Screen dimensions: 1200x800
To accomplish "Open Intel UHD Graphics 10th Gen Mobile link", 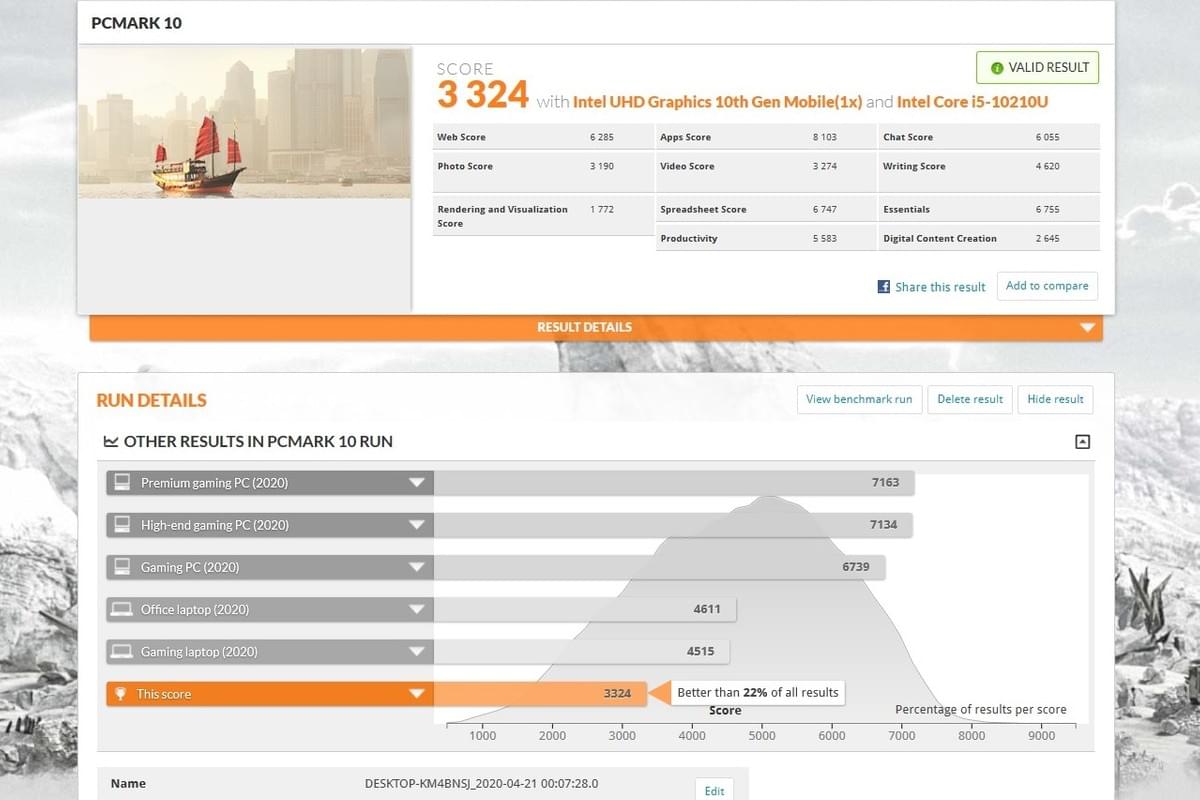I will [717, 101].
